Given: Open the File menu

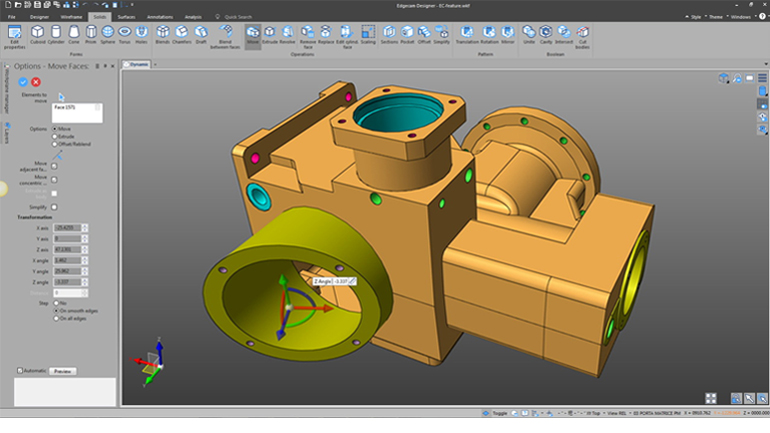Looking at the screenshot, I should 11,17.
